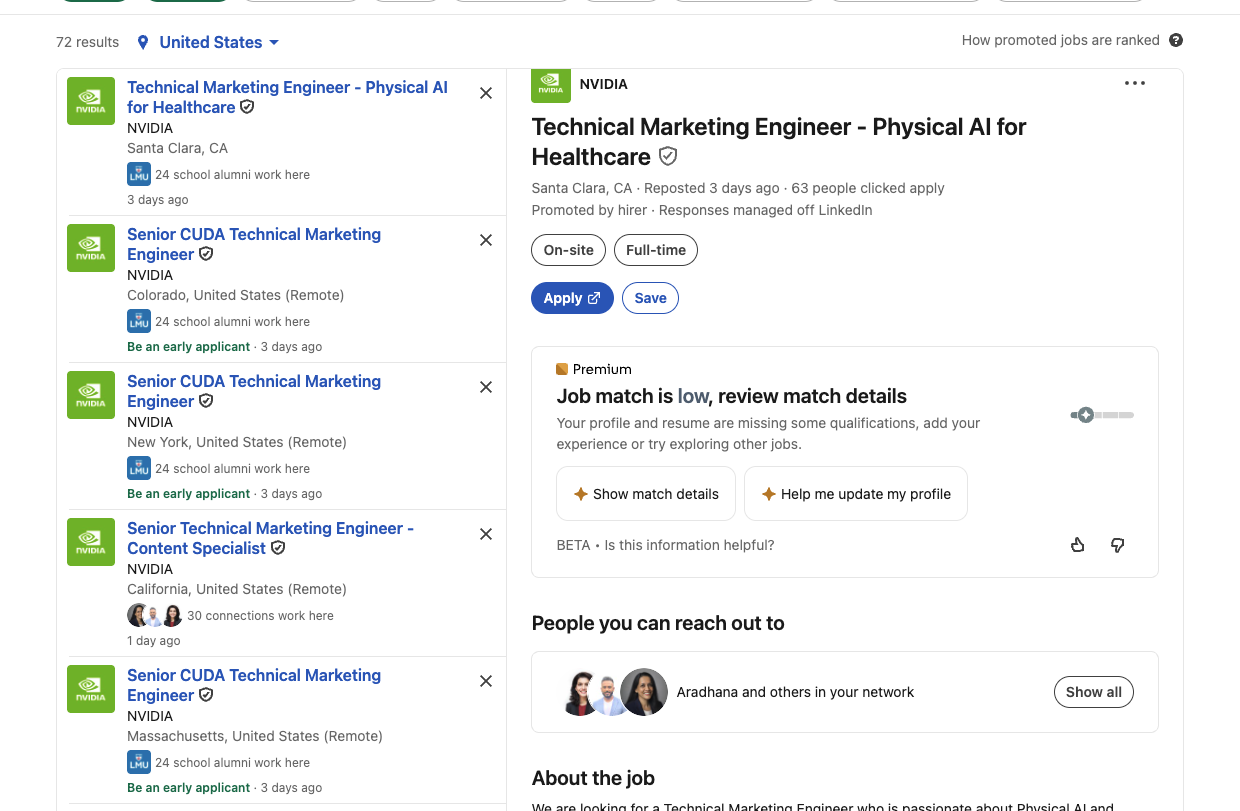Dismiss the Colorado Senior CUDA job card
Image resolution: width=1240 pixels, height=811 pixels.
click(486, 240)
